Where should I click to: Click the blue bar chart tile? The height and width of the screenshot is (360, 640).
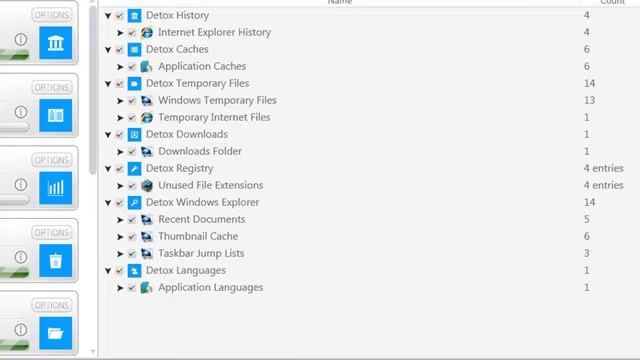click(x=56, y=188)
